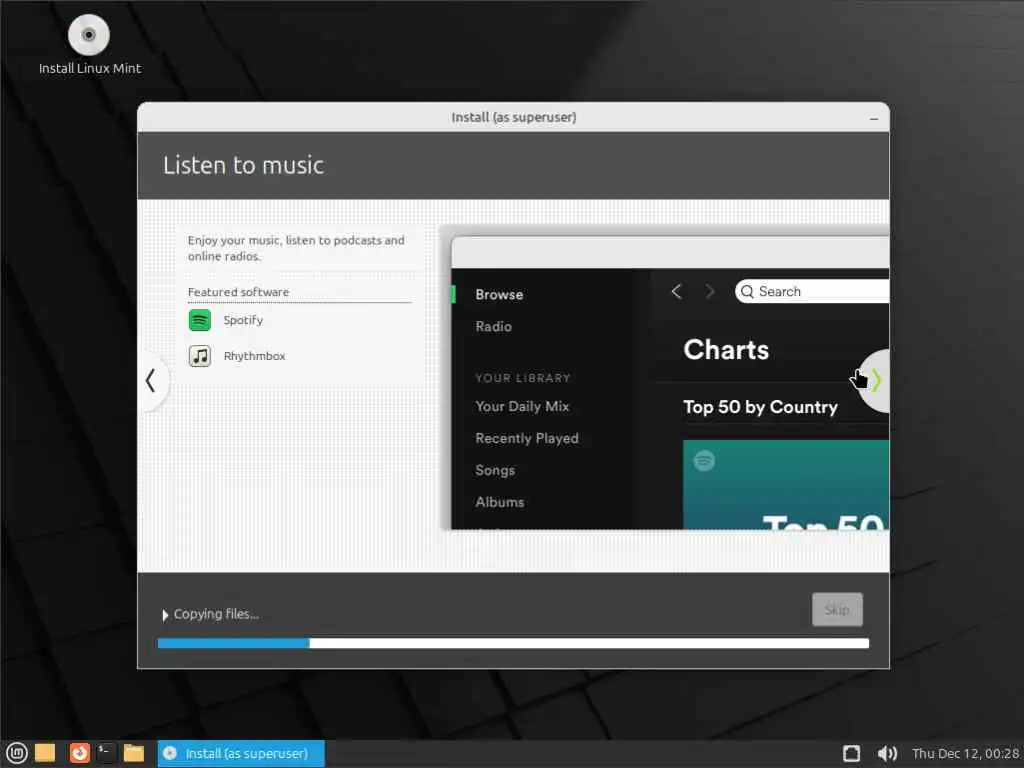Click the Spotify slideshow screenshot
The image size is (1024, 768).
669,383
